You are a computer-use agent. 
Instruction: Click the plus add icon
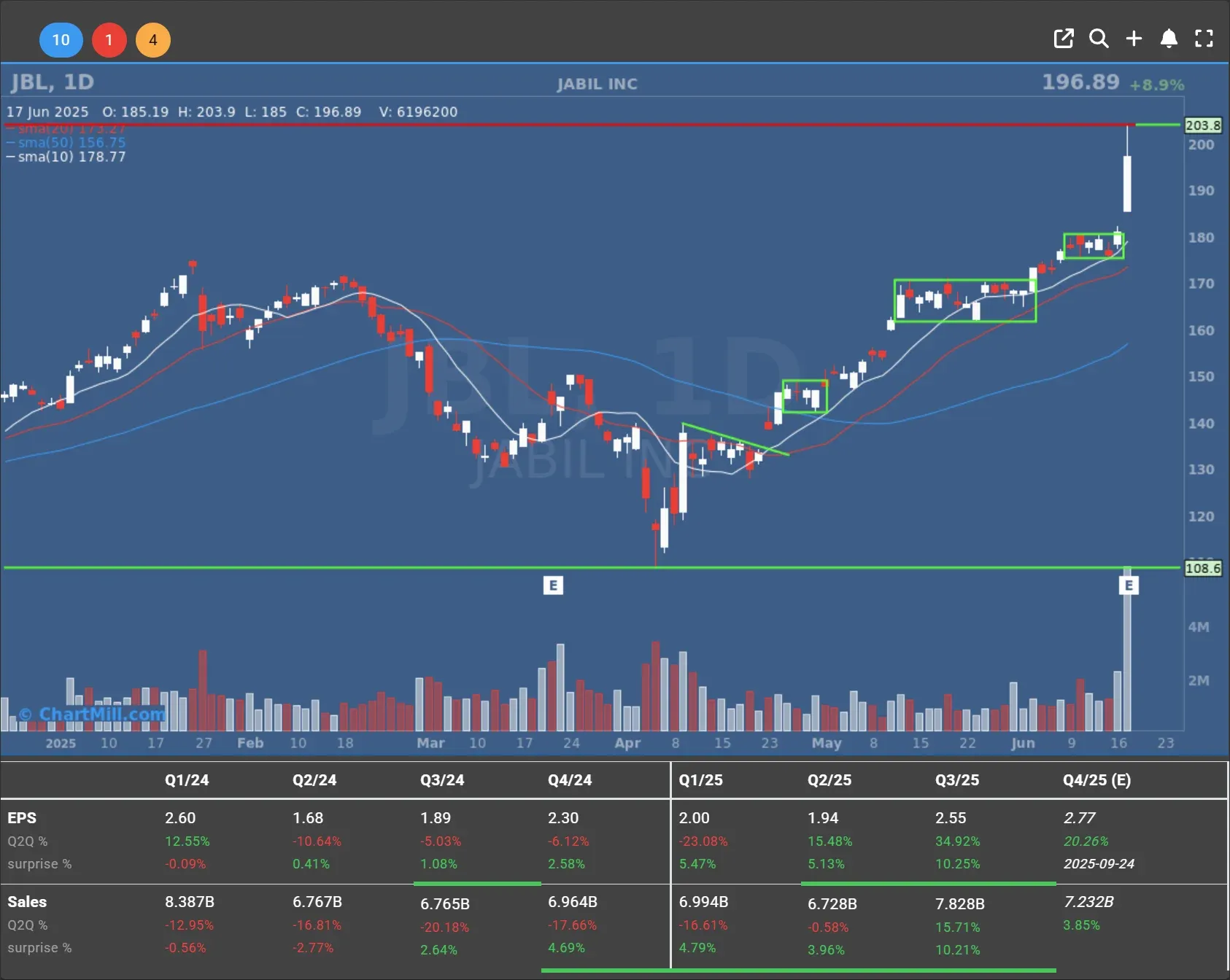[x=1134, y=39]
